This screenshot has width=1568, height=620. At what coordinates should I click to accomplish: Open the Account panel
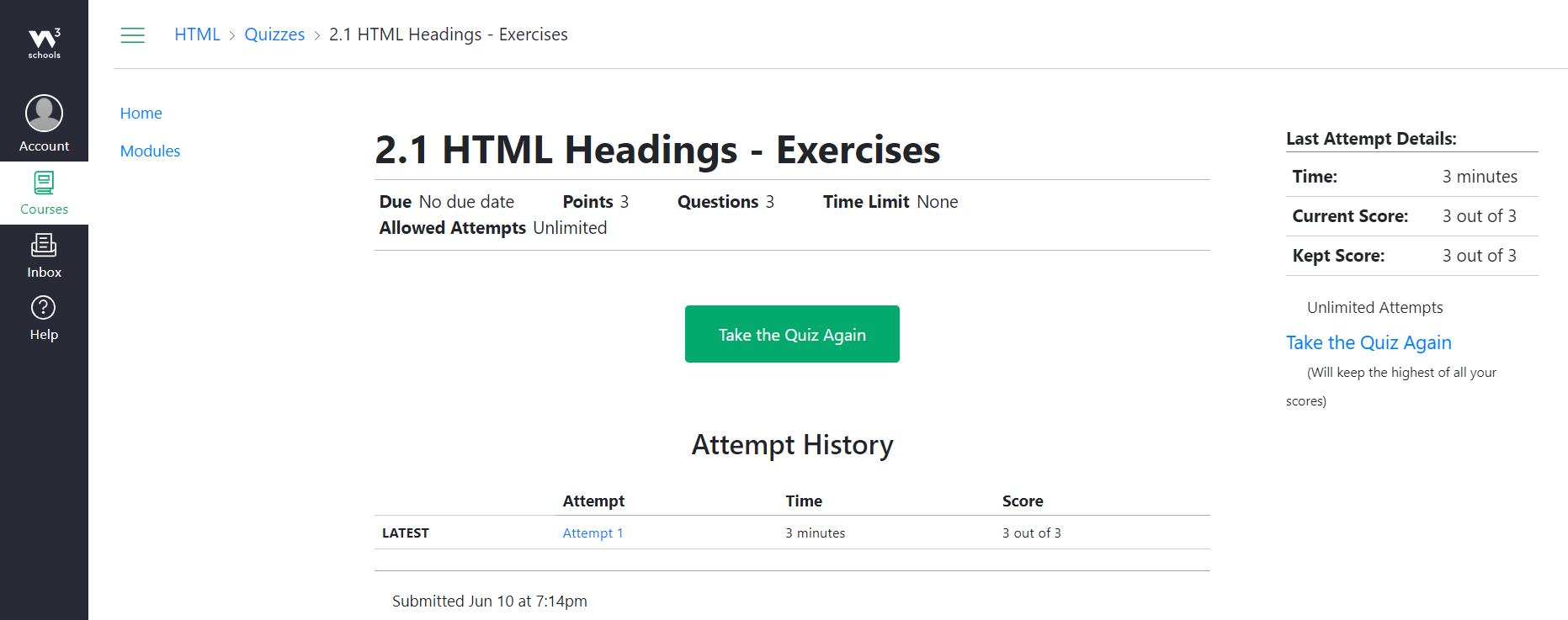pos(43,122)
